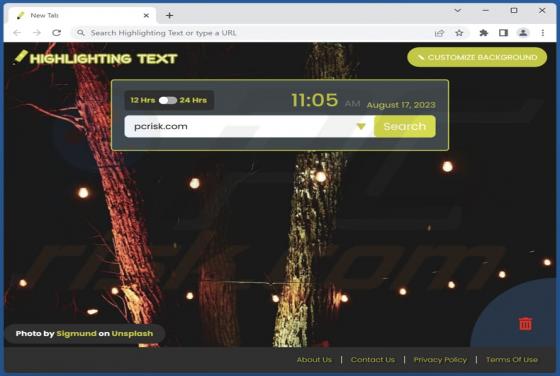Open the Unsplash link
Image resolution: width=560 pixels, height=376 pixels.
pos(132,334)
